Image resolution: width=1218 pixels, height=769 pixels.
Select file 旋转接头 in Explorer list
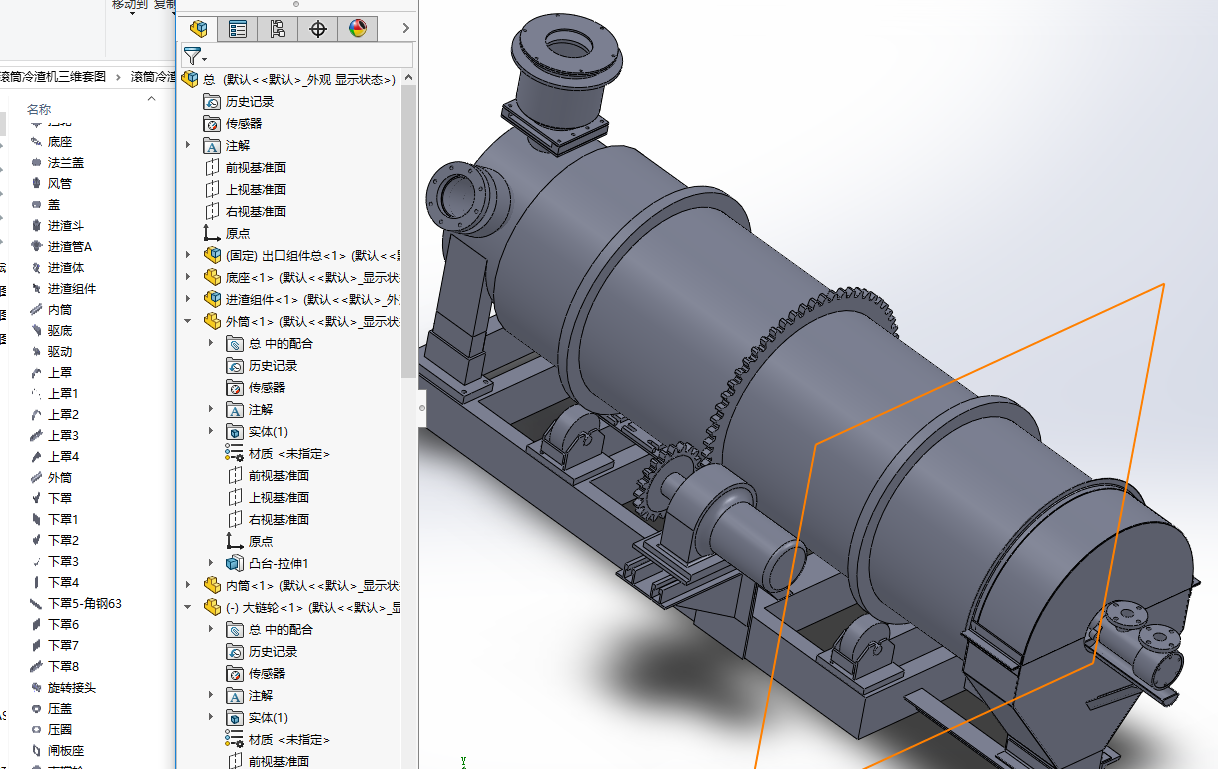(x=72, y=687)
